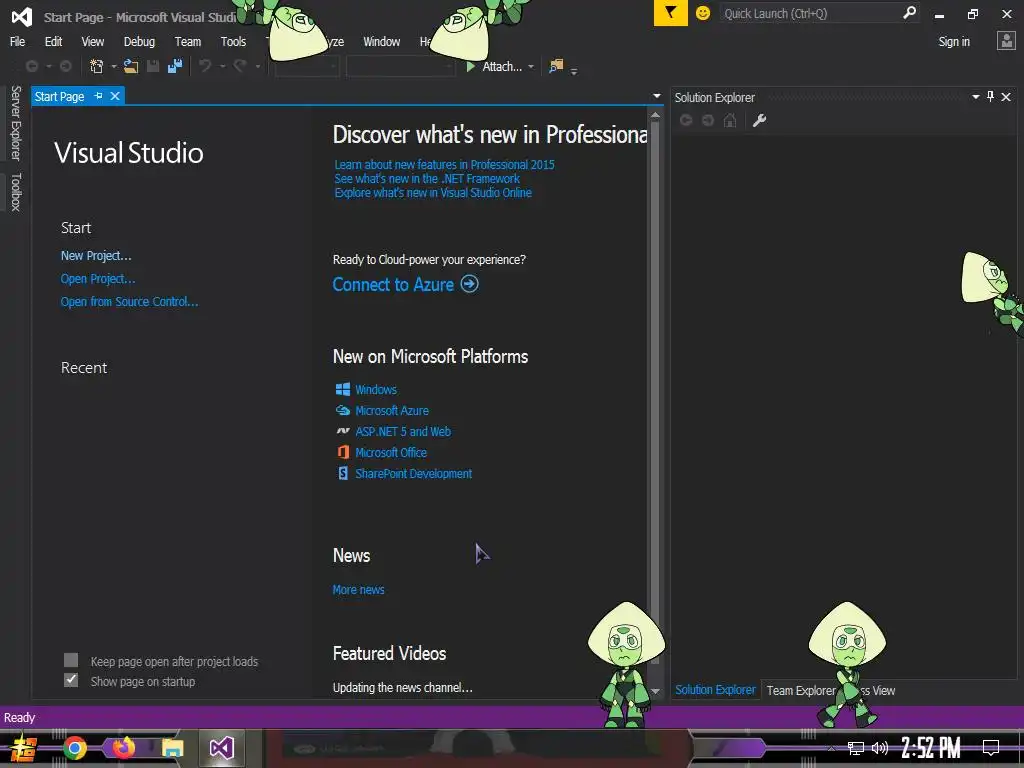
Task: Click the More news link
Action: [359, 589]
